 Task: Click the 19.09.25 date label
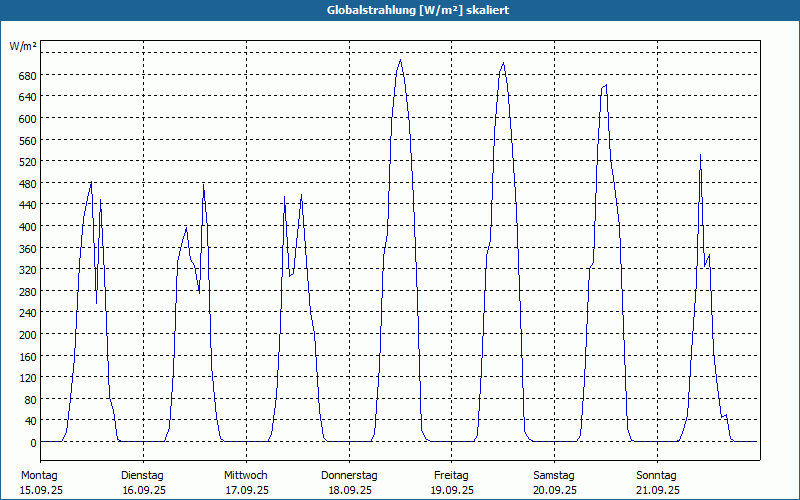[452, 490]
